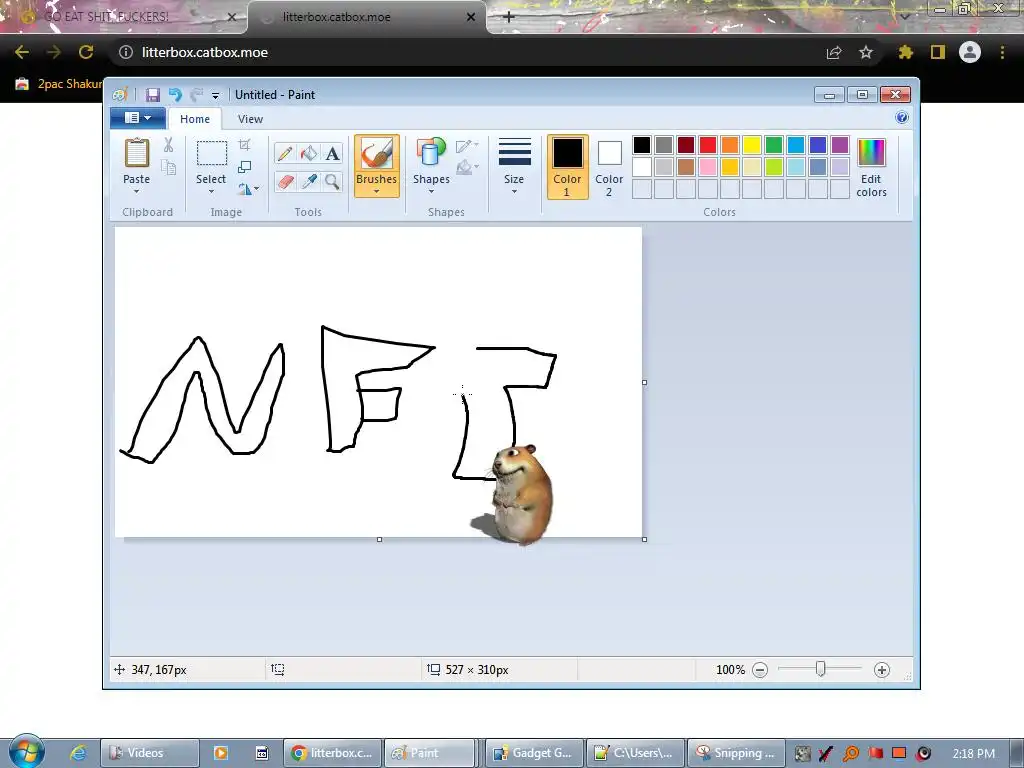Select Color 1 black box

click(x=568, y=167)
